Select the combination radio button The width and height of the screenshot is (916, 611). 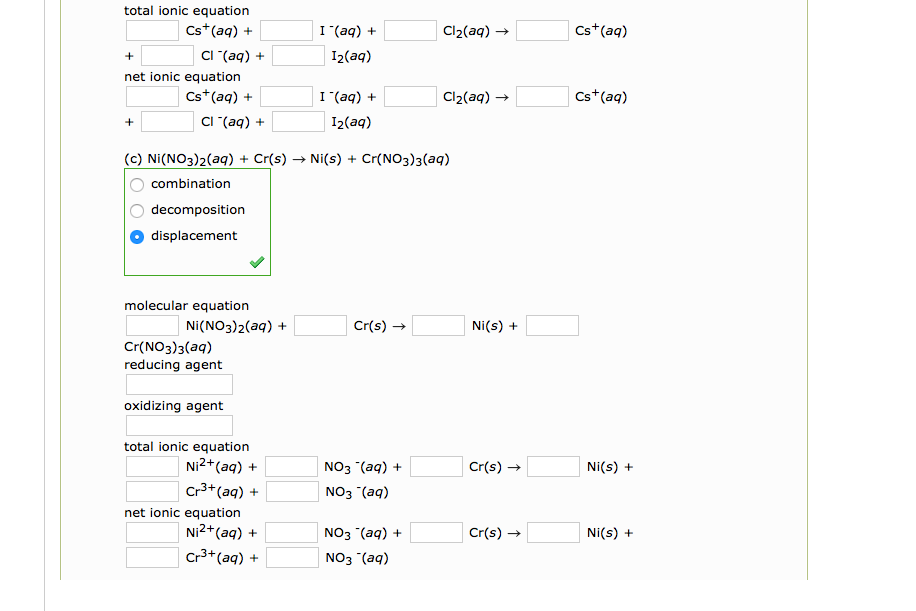[x=136, y=184]
